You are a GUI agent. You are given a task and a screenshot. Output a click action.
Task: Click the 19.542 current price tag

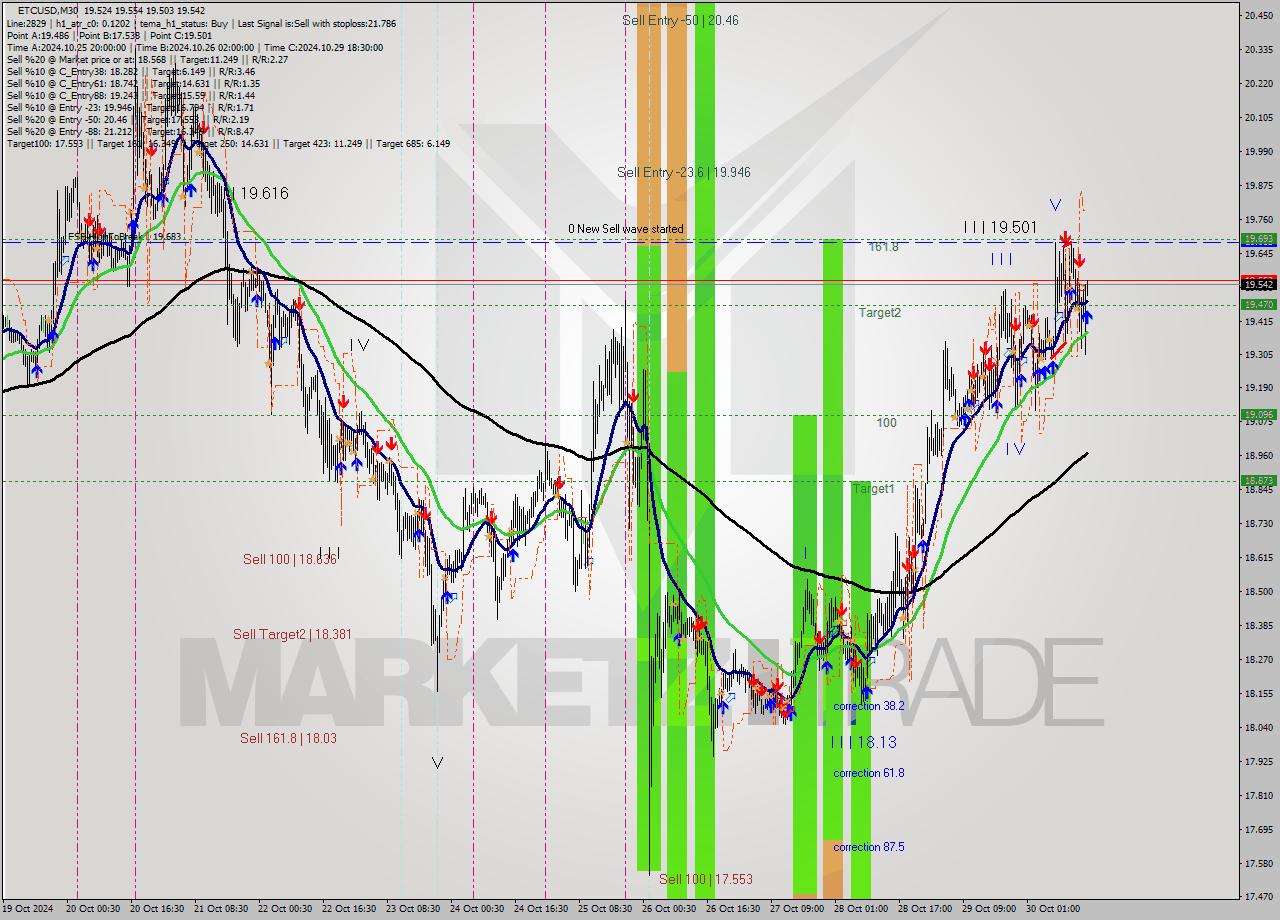[1258, 285]
